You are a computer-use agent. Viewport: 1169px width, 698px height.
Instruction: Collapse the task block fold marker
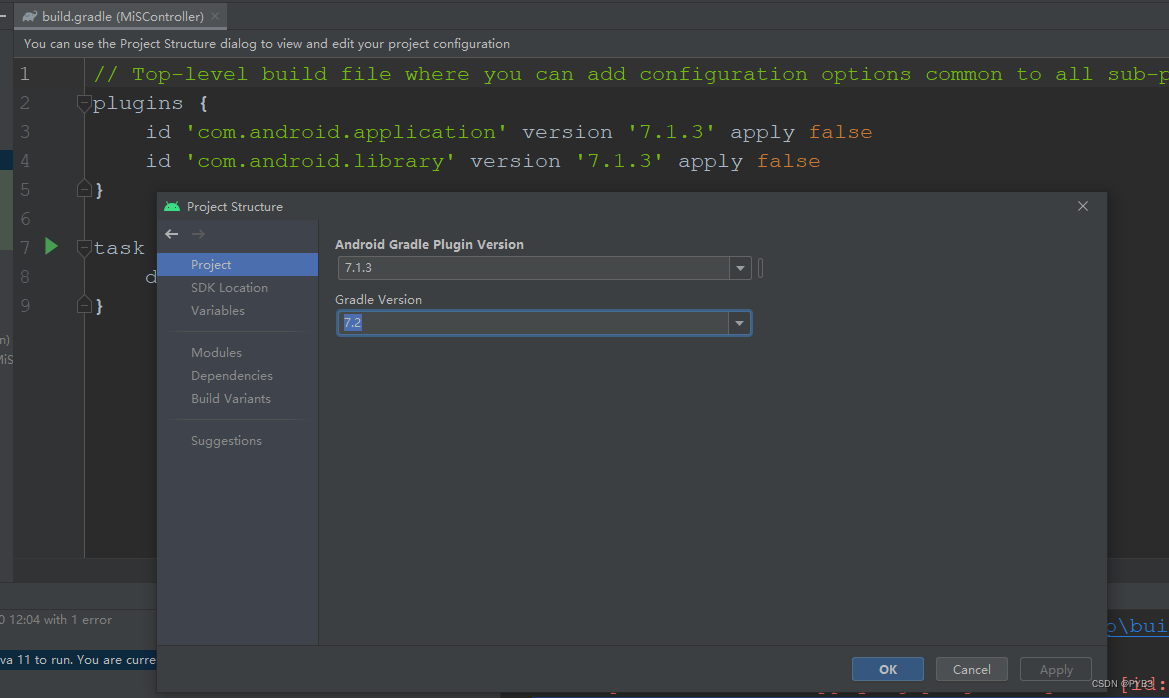click(x=84, y=248)
